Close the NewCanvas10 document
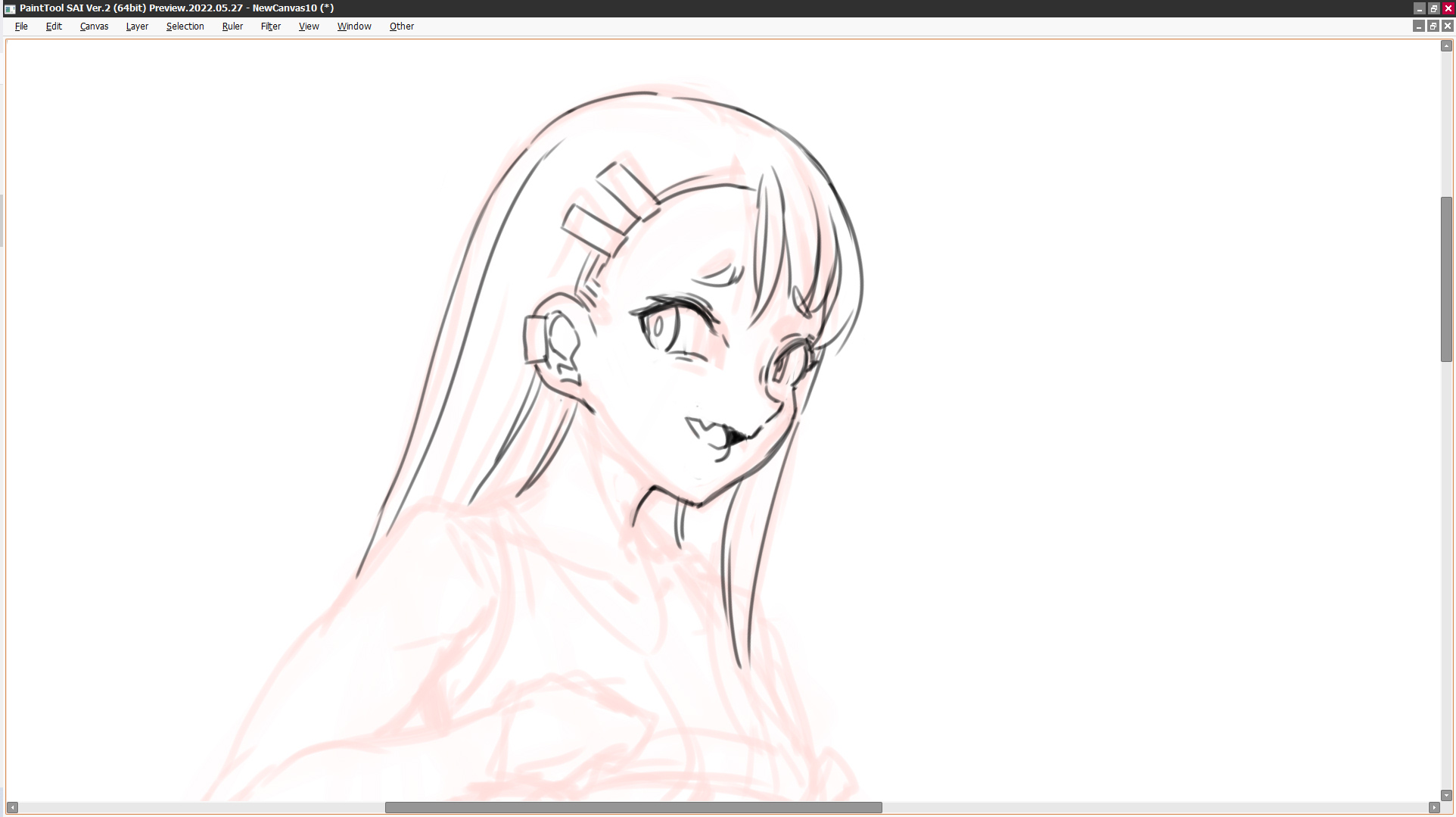The height and width of the screenshot is (817, 1456). pyautogui.click(x=1448, y=27)
